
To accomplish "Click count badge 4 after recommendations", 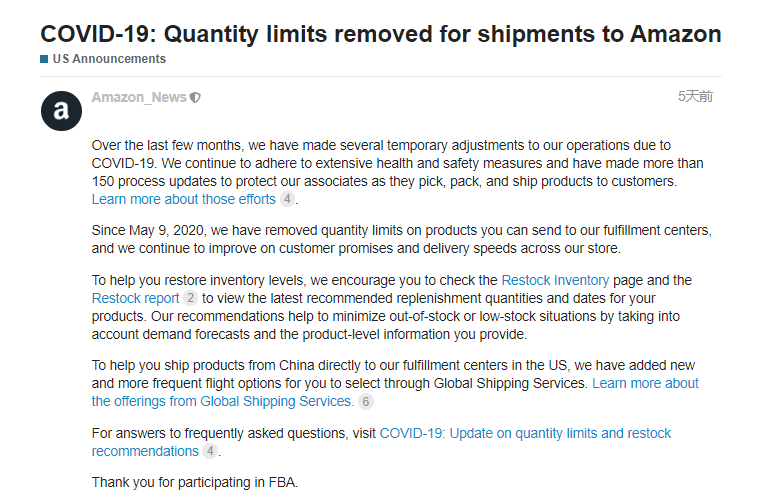I will point(210,451).
